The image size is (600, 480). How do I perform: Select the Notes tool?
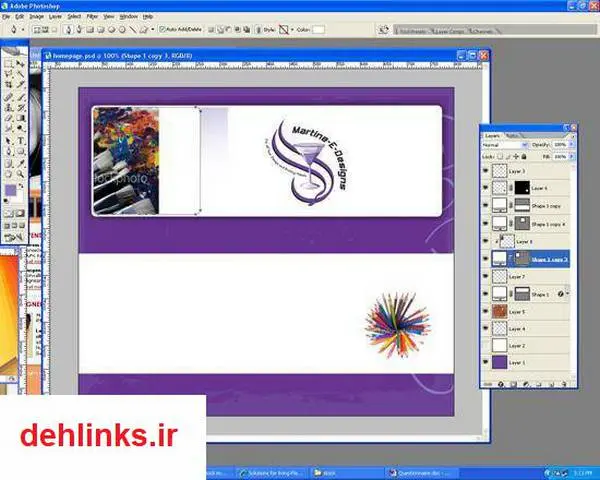[x=8, y=163]
